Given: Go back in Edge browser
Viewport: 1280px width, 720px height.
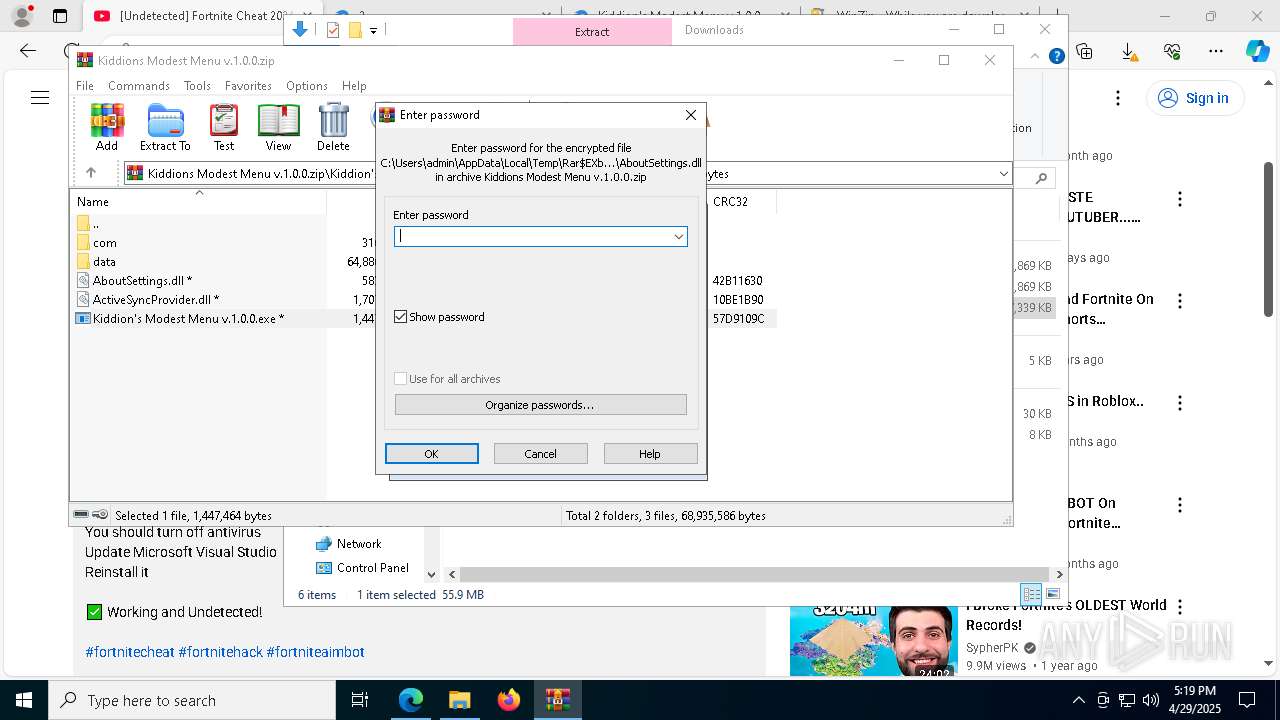Looking at the screenshot, I should pyautogui.click(x=28, y=51).
